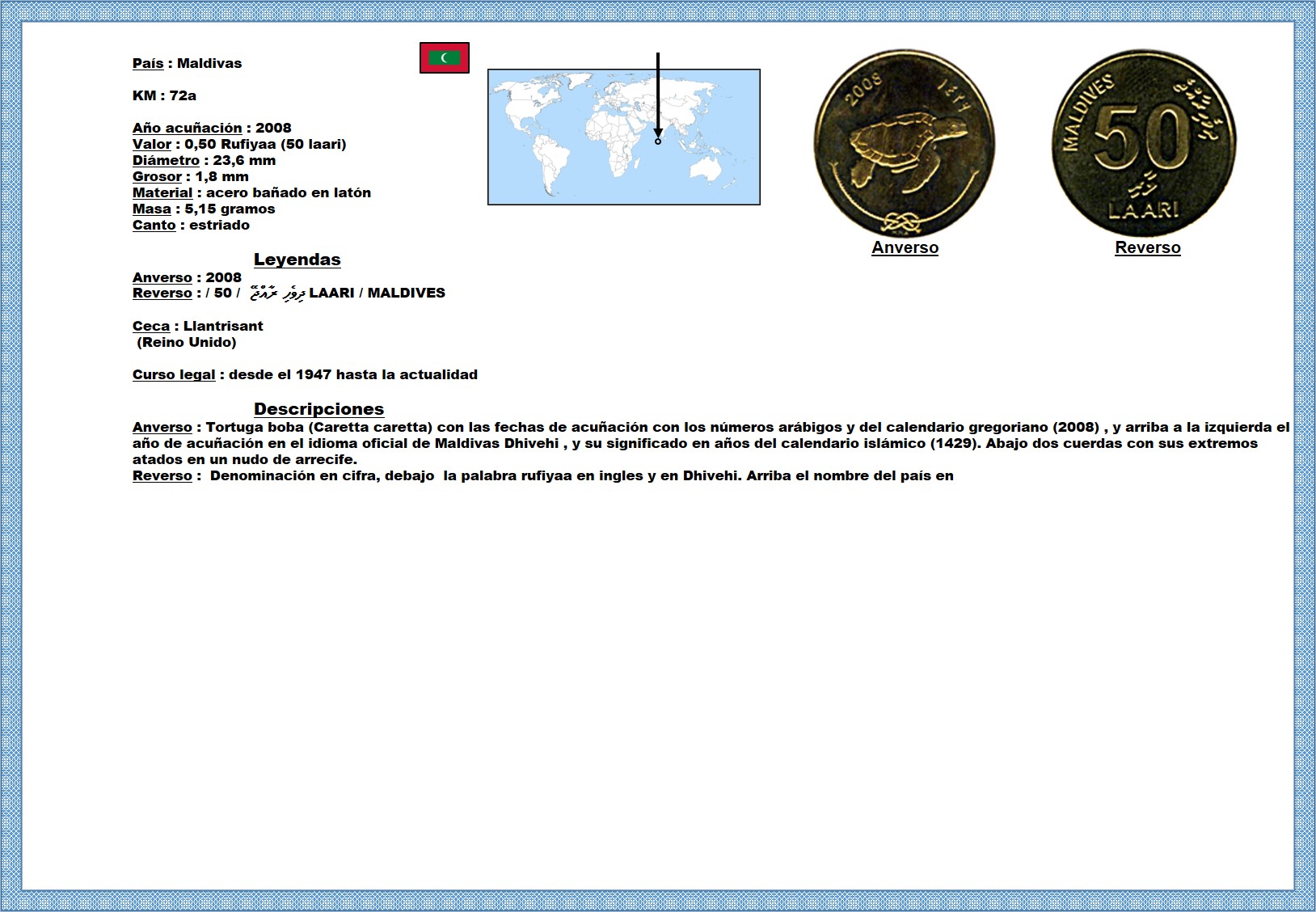The width and height of the screenshot is (1316, 912).
Task: Click "Ceca : Llantrisant" line
Action: 198,326
